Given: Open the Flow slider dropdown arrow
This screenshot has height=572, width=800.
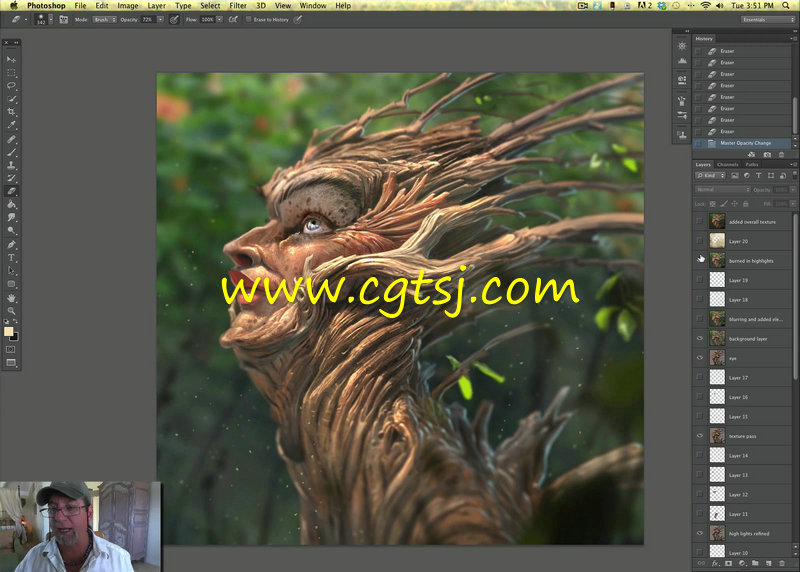Looking at the screenshot, I should point(219,19).
